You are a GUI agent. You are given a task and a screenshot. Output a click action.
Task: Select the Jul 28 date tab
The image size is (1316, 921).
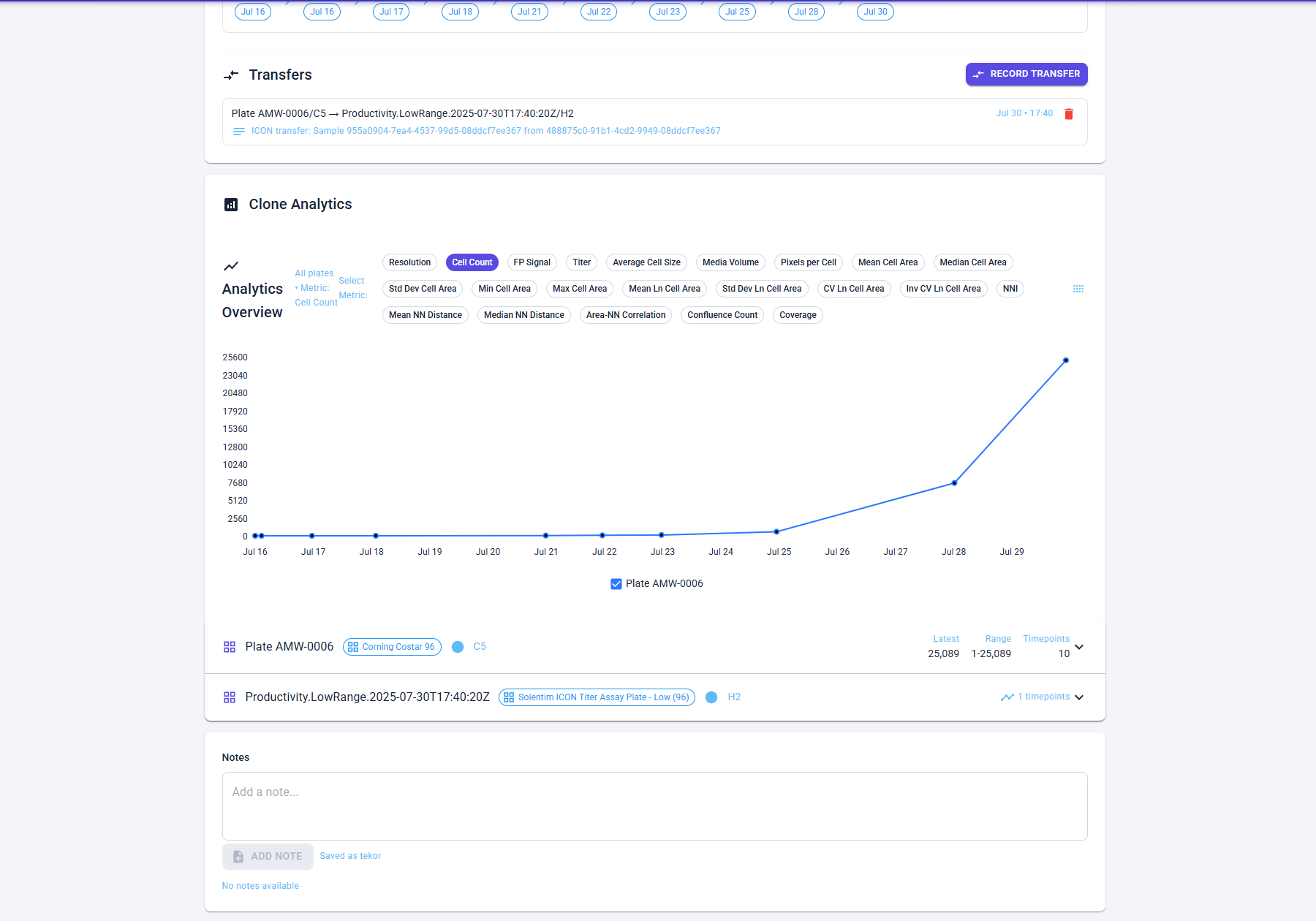click(806, 12)
